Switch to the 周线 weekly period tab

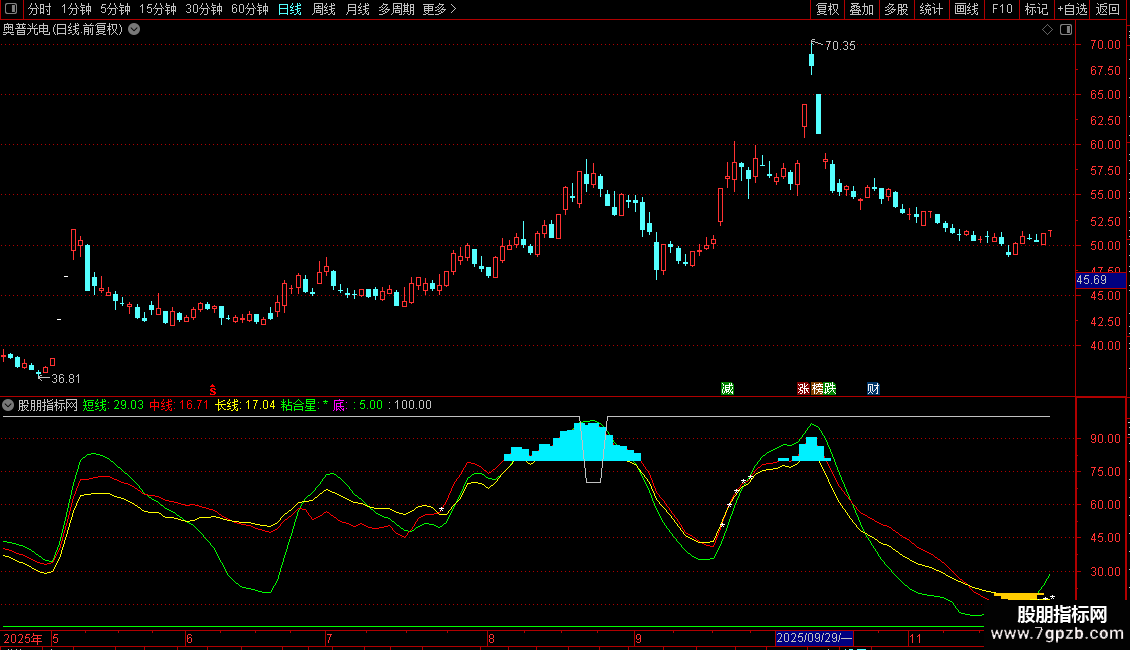(x=324, y=9)
